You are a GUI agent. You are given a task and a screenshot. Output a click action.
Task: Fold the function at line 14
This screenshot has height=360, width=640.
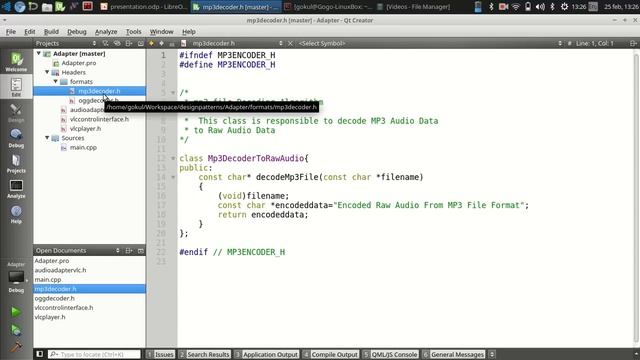point(173,177)
